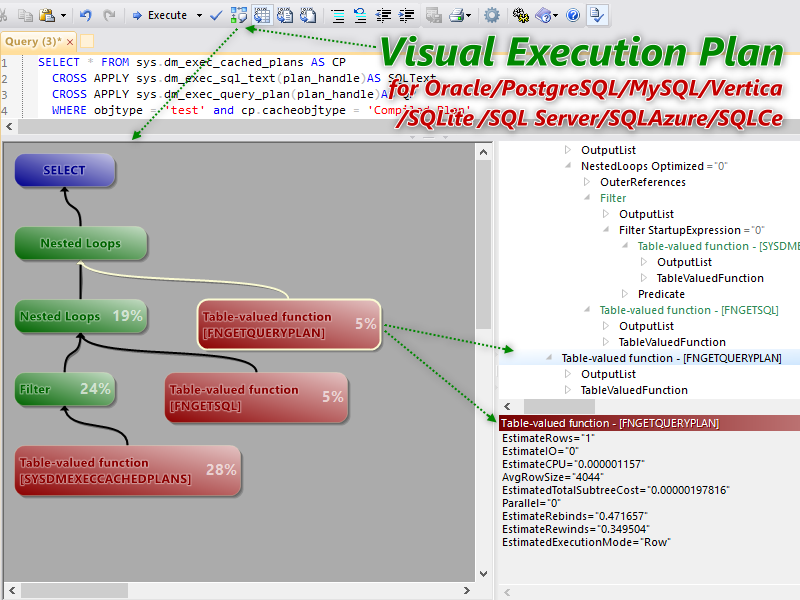Select the FNGETSQL table-valued function node
This screenshot has height=600, width=800.
point(256,397)
